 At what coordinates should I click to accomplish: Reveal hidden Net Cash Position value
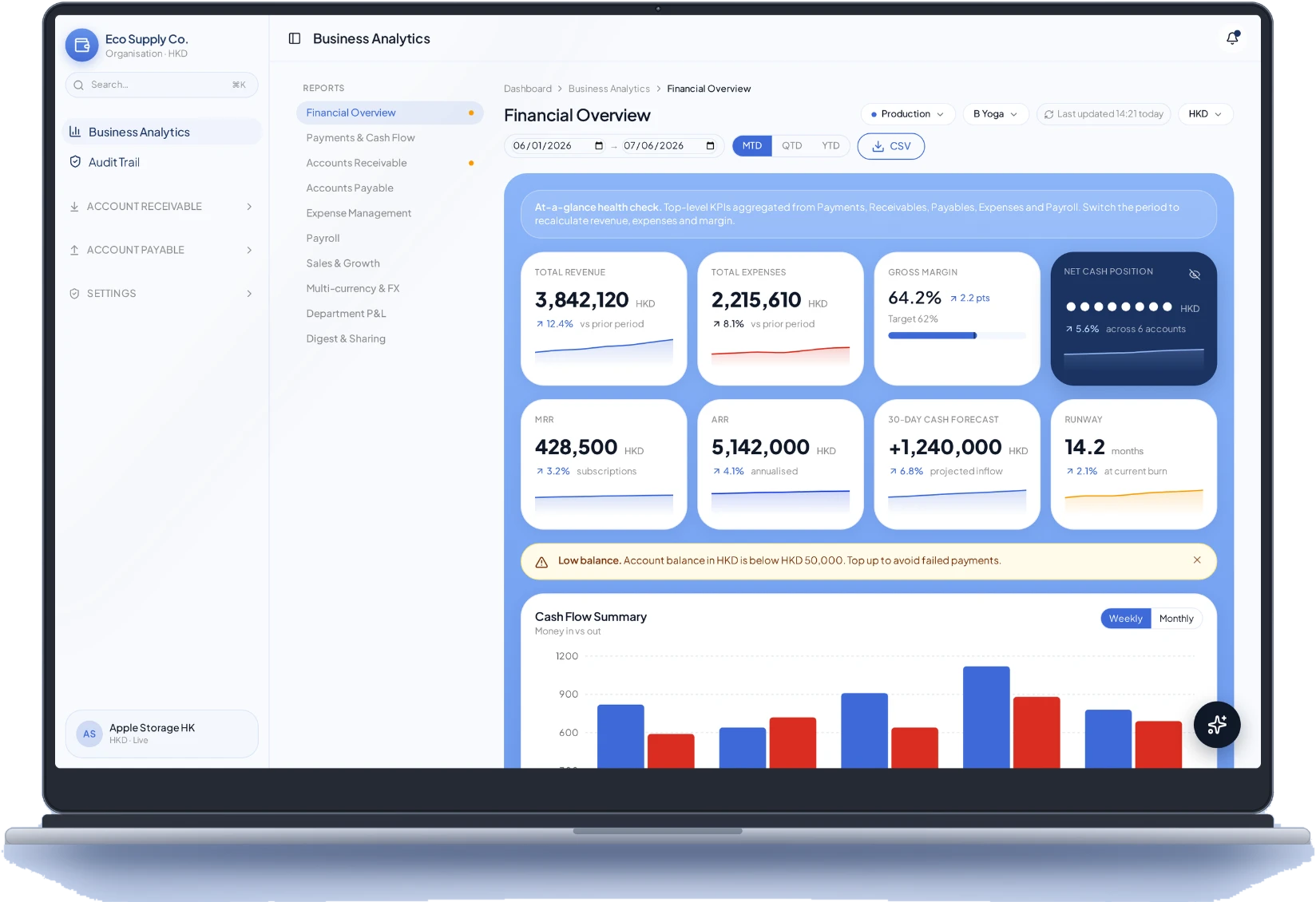(x=1195, y=274)
